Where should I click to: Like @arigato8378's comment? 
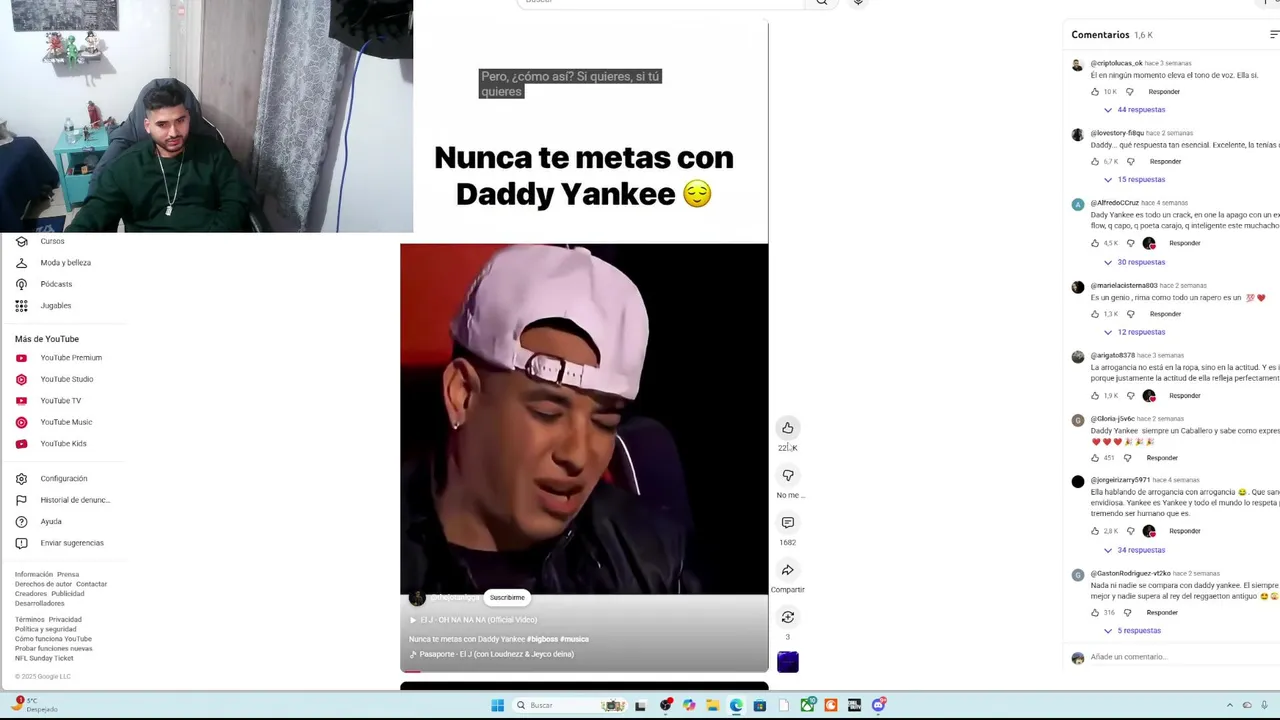point(1095,396)
